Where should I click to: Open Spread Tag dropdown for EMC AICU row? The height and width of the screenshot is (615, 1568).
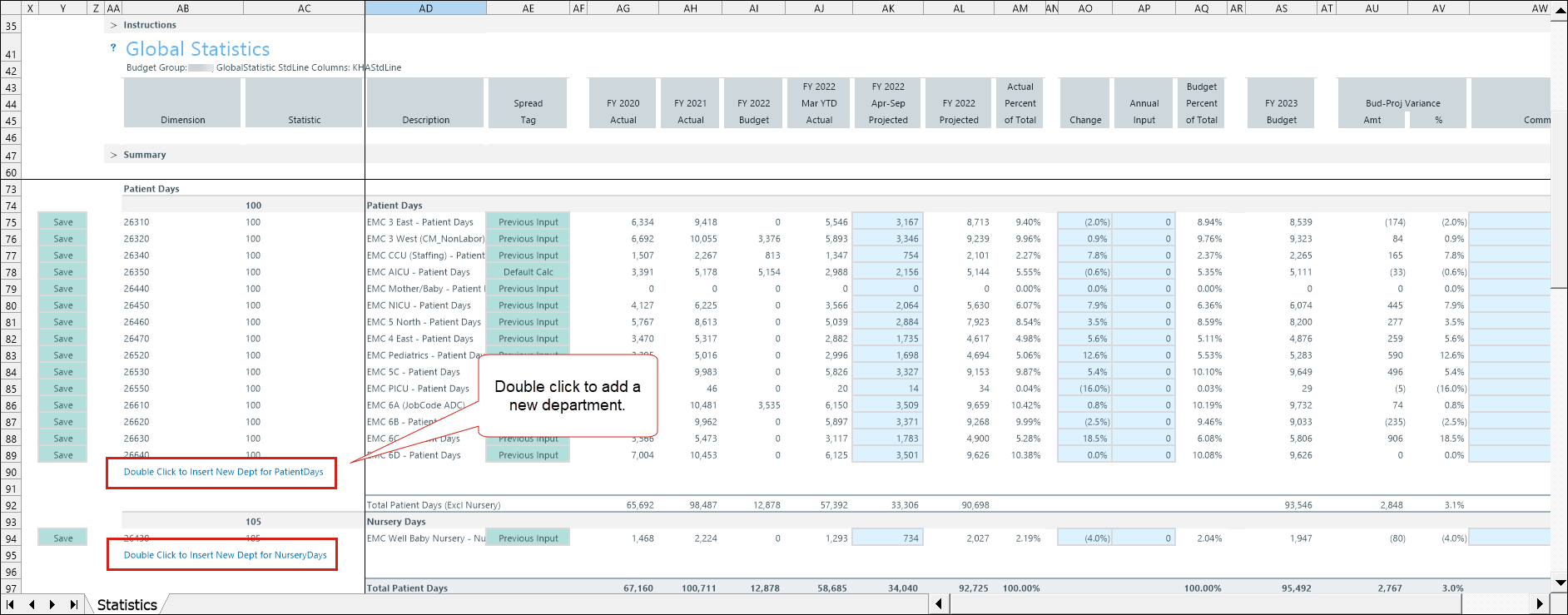528,272
